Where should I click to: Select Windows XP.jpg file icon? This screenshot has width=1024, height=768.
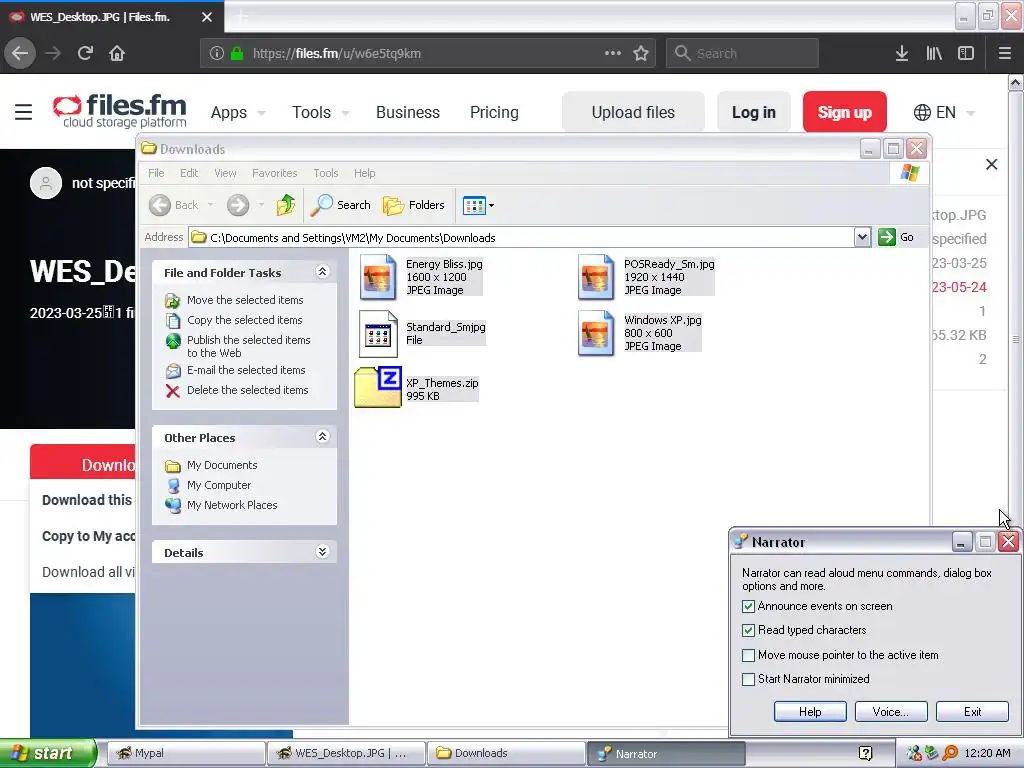596,333
